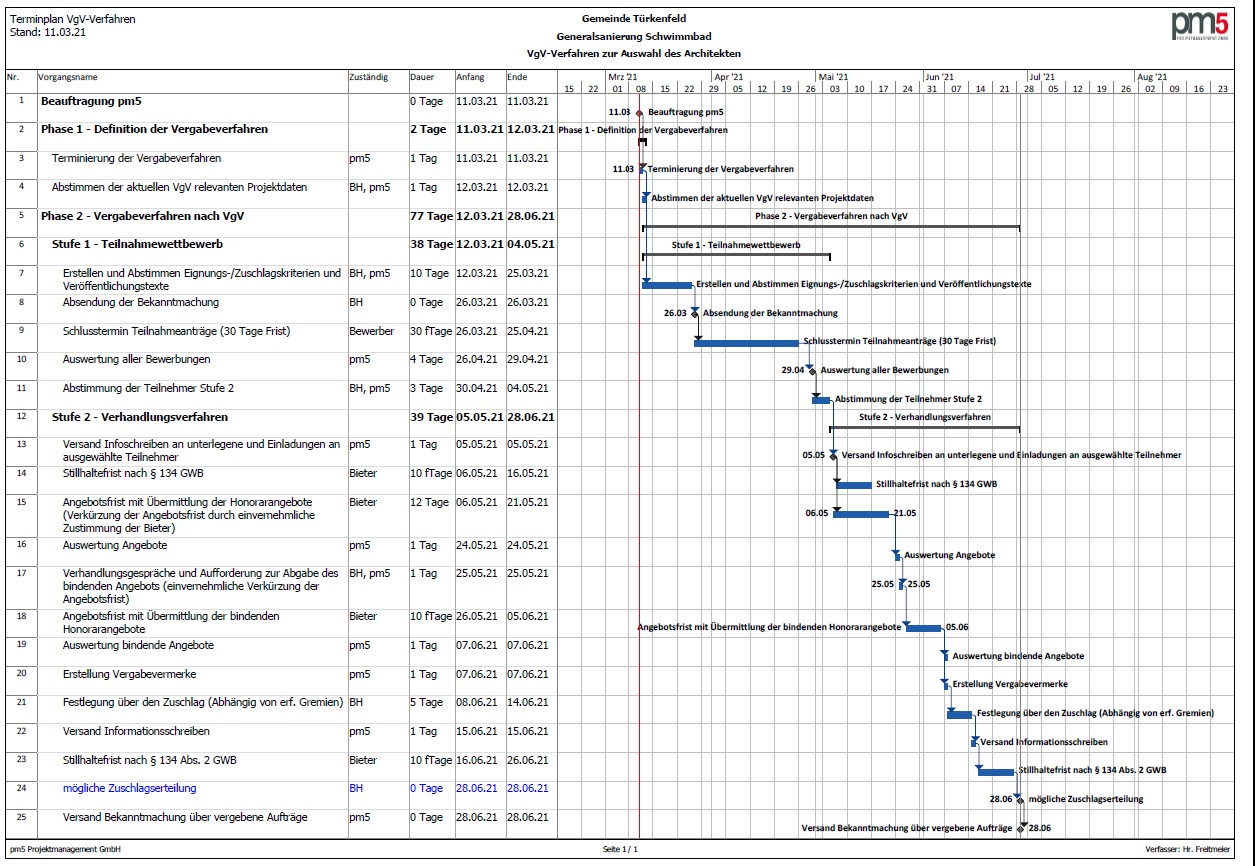Click Gantt bar of Stillhaltefrist nach § 134 GWB
Viewport: 1255px width, 866px height.
[x=854, y=485]
